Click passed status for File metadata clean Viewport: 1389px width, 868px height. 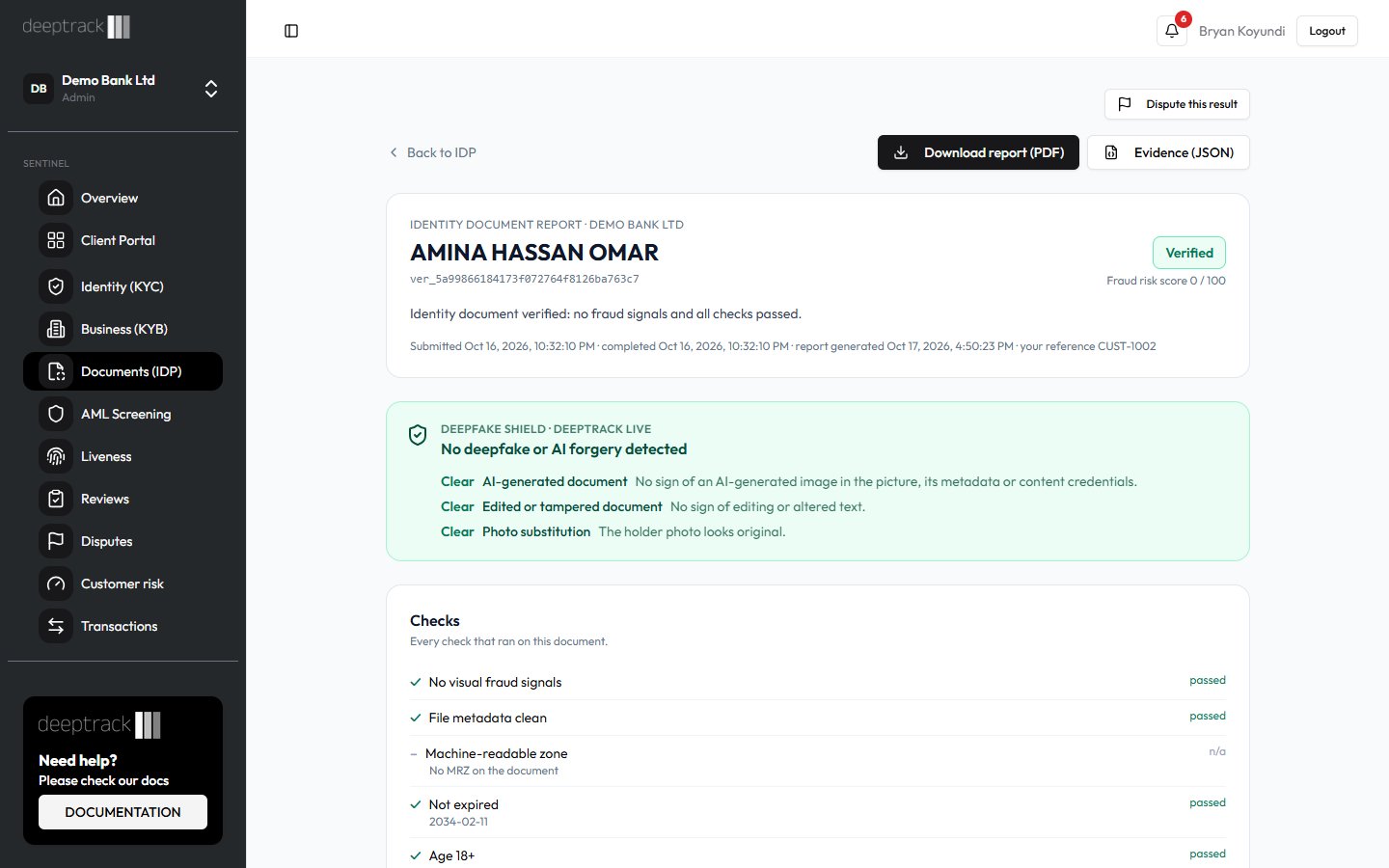point(1208,716)
